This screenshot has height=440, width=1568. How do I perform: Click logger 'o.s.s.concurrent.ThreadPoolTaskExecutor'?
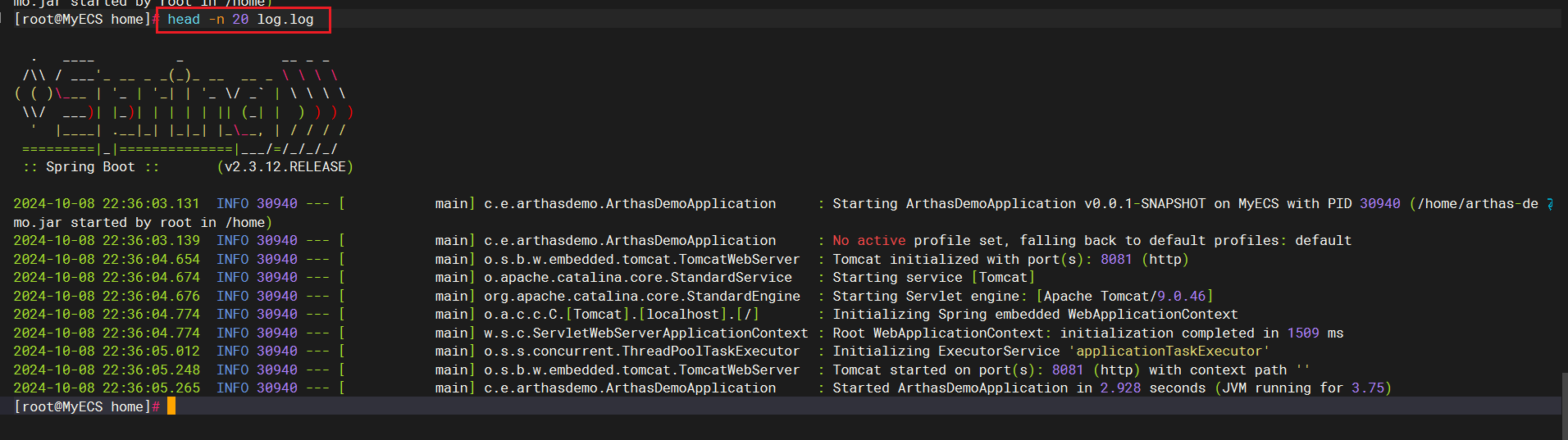(x=642, y=352)
